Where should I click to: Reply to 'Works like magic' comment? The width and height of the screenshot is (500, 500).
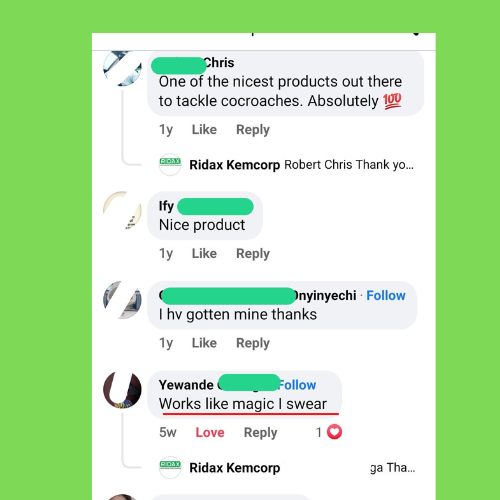pyautogui.click(x=260, y=433)
